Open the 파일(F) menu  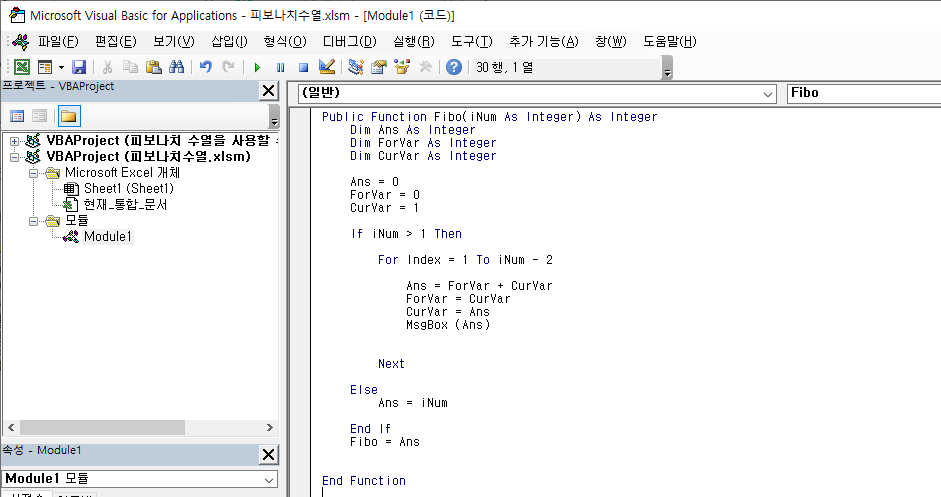pyautogui.click(x=58, y=41)
